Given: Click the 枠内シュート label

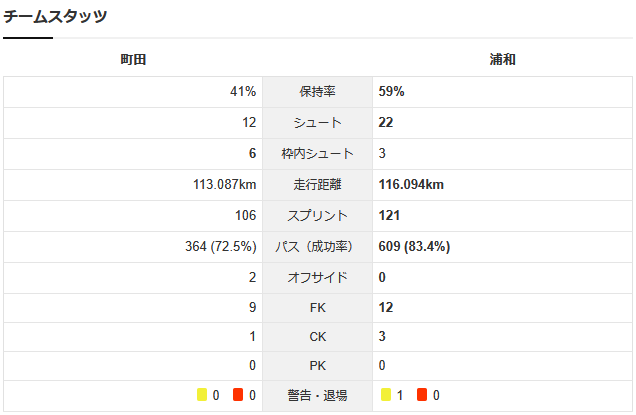Looking at the screenshot, I should click(318, 153).
